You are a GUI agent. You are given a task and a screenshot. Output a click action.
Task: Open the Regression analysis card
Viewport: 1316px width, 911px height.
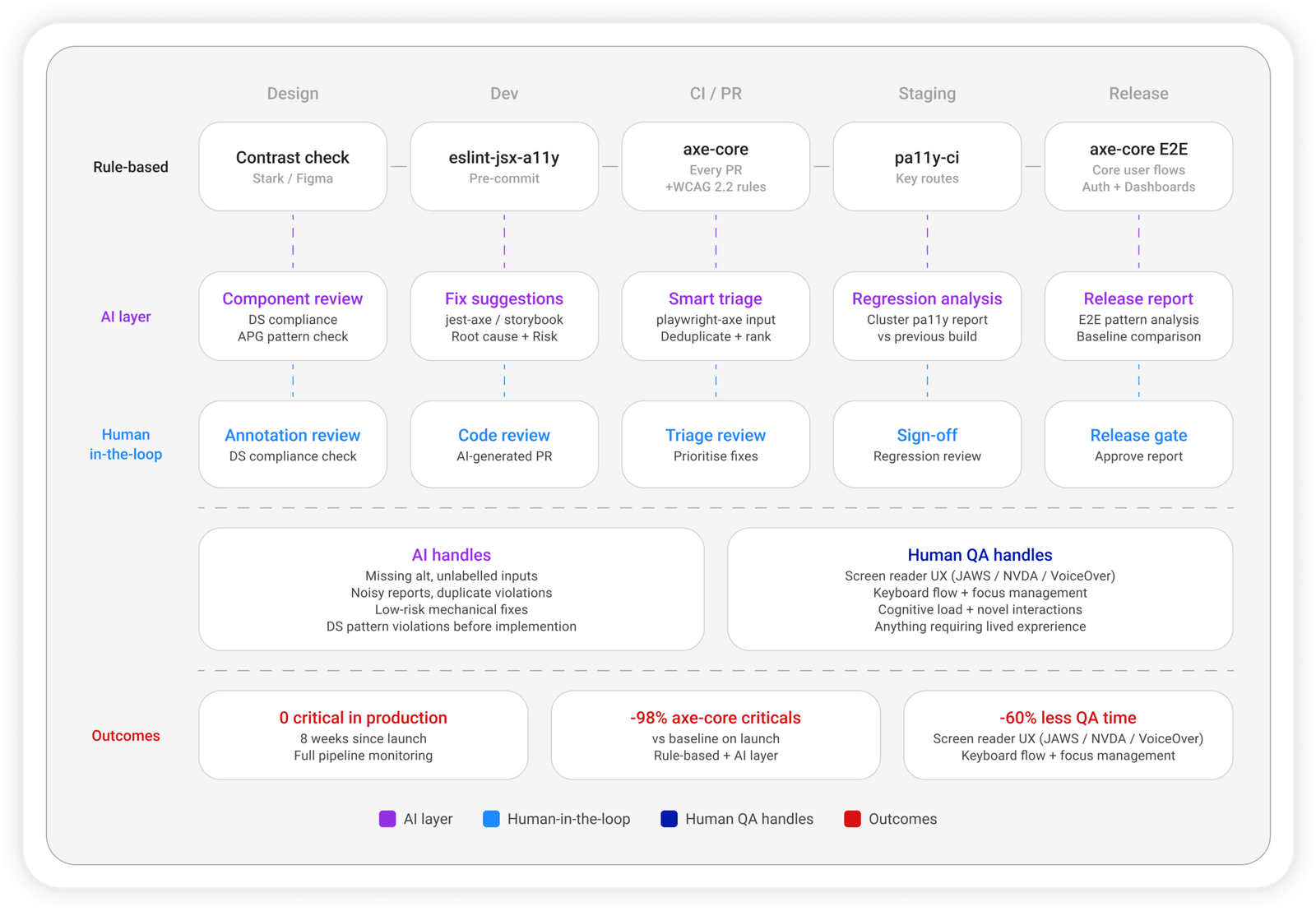pos(927,317)
